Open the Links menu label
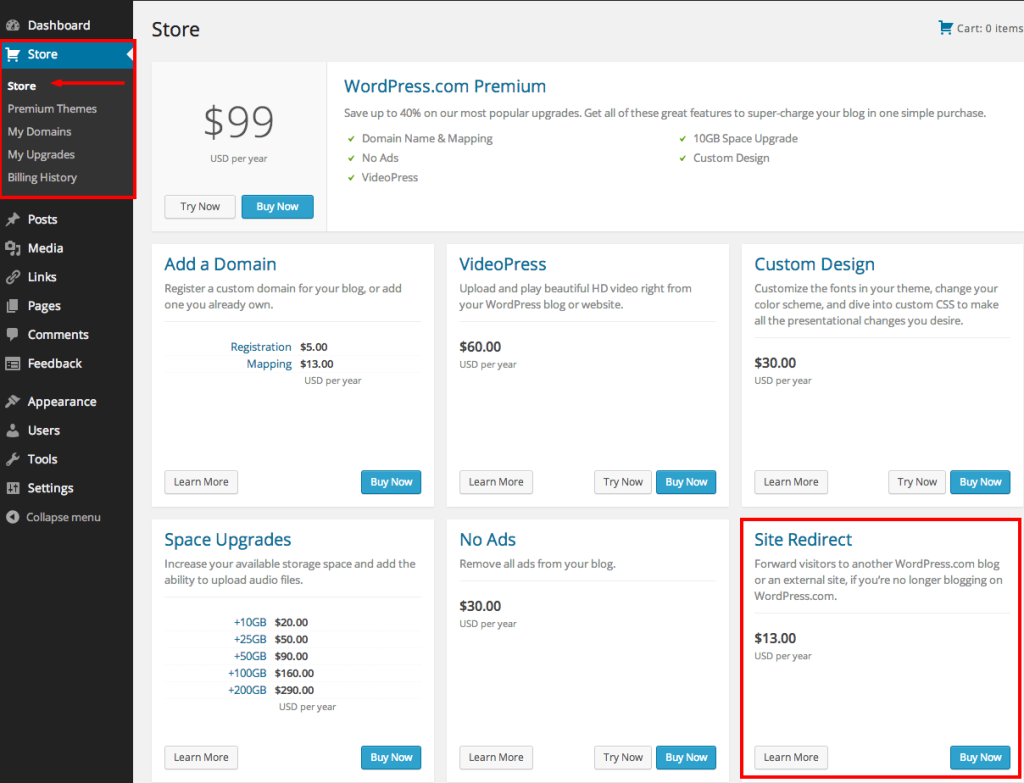The width and height of the screenshot is (1024, 783). (x=42, y=277)
